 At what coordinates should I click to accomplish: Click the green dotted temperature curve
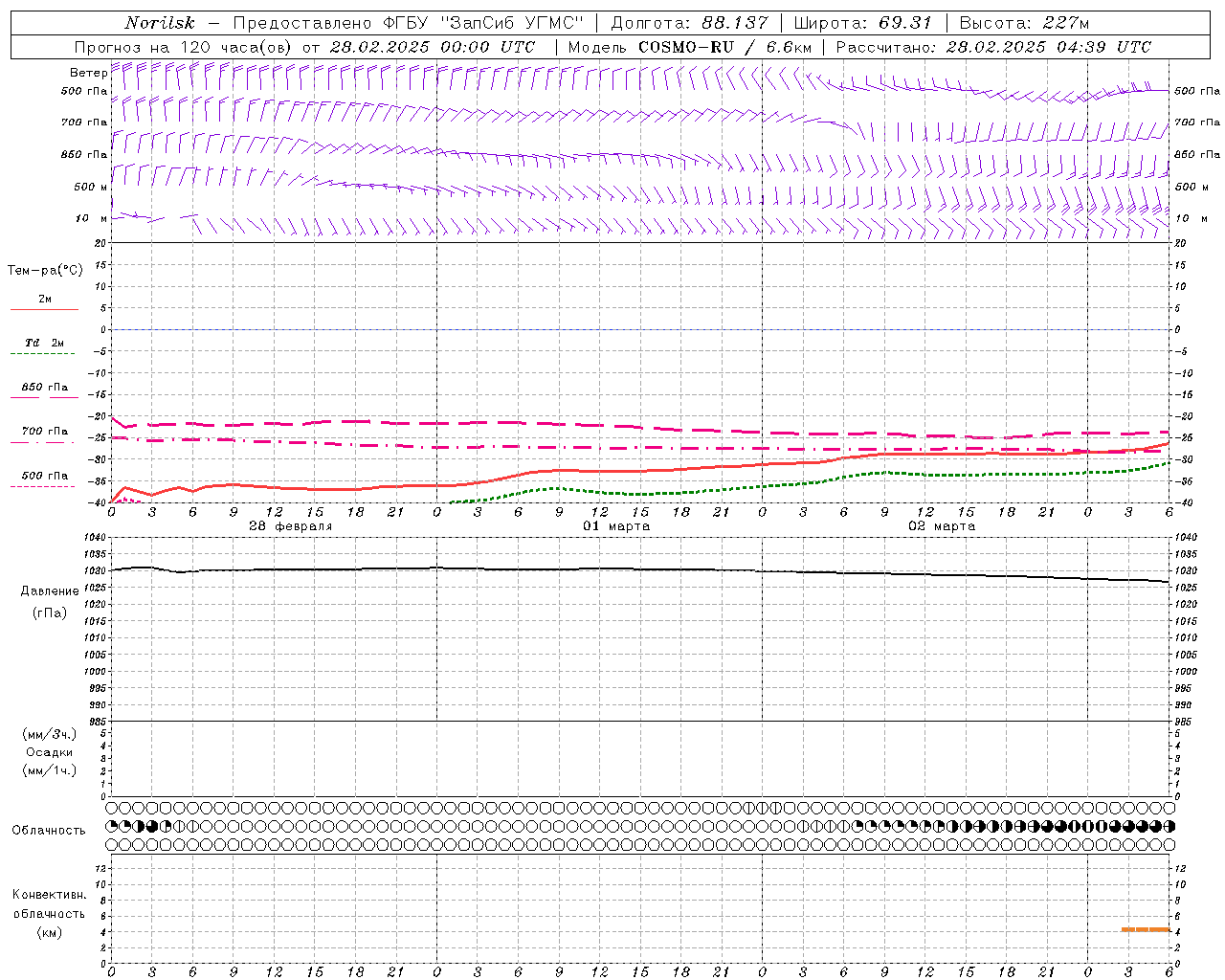point(809,483)
